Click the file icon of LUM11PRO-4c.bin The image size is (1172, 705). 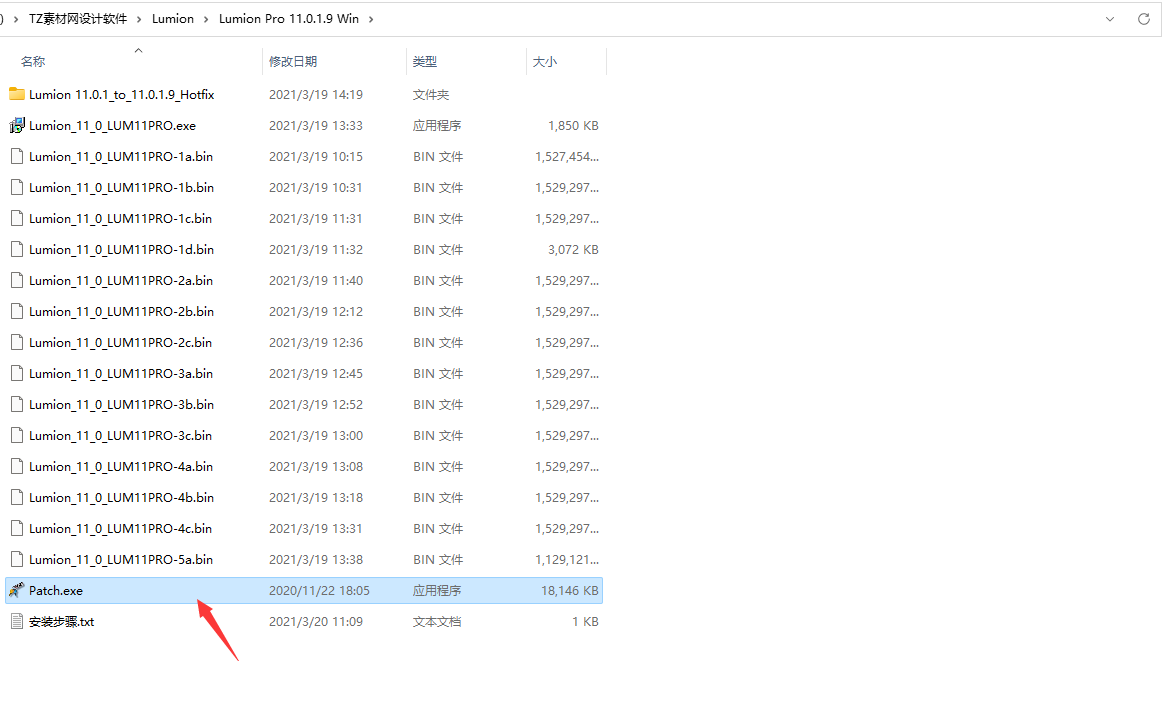[16, 529]
